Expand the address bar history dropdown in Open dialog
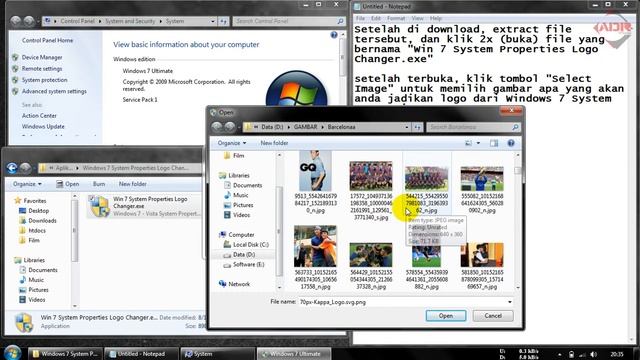The height and width of the screenshot is (360, 640). (x=407, y=127)
